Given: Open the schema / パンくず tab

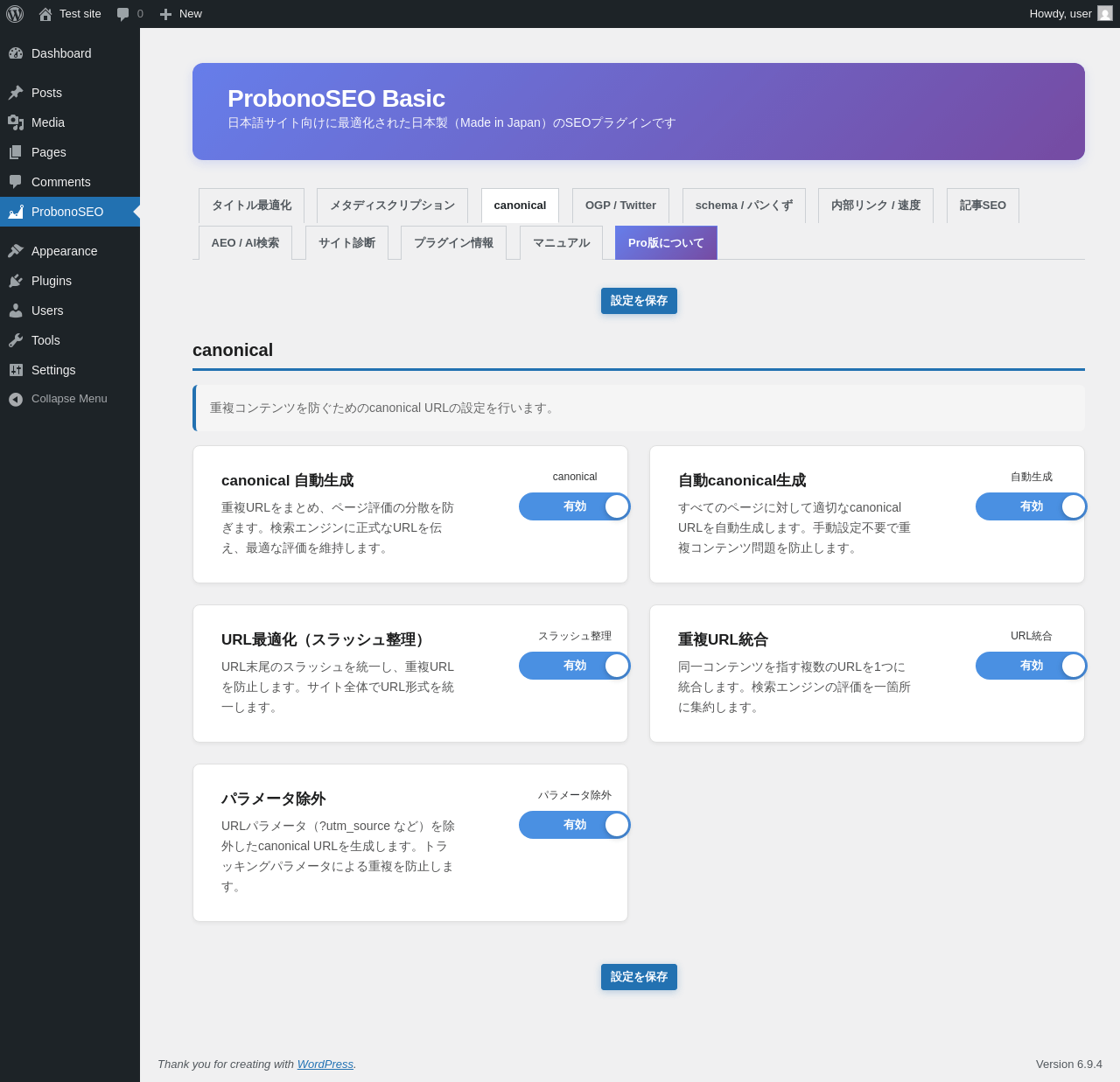Looking at the screenshot, I should pos(744,206).
